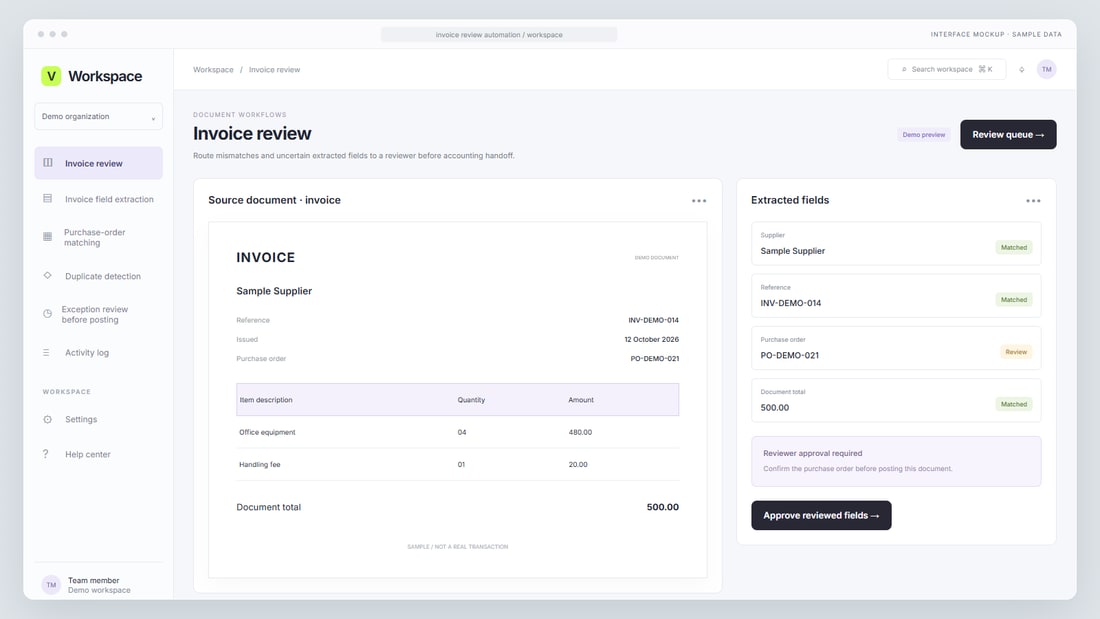Open Settings from the sidebar
Viewport: 1100px width, 619px height.
(98, 419)
